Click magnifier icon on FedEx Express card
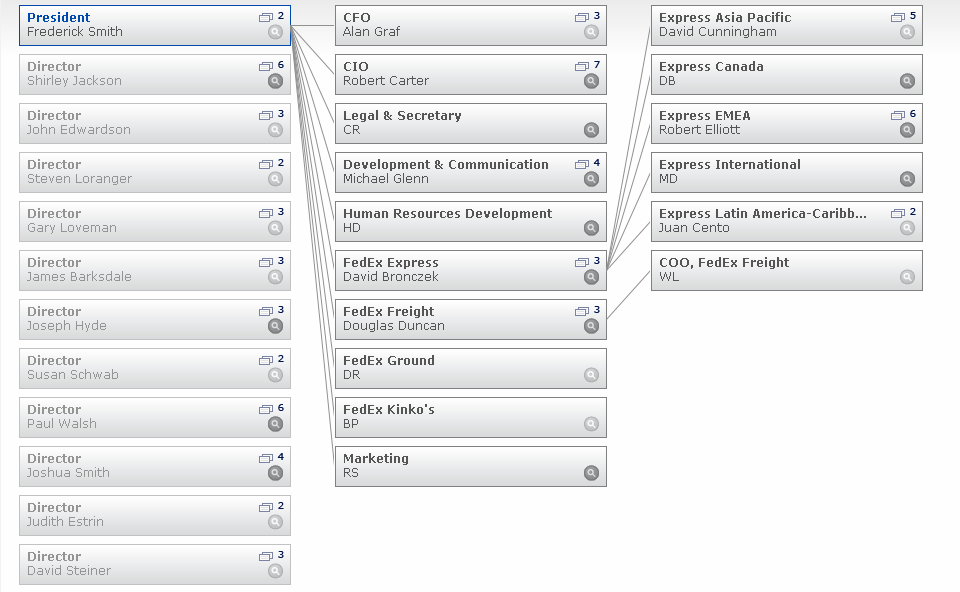960x592 pixels. pos(591,277)
